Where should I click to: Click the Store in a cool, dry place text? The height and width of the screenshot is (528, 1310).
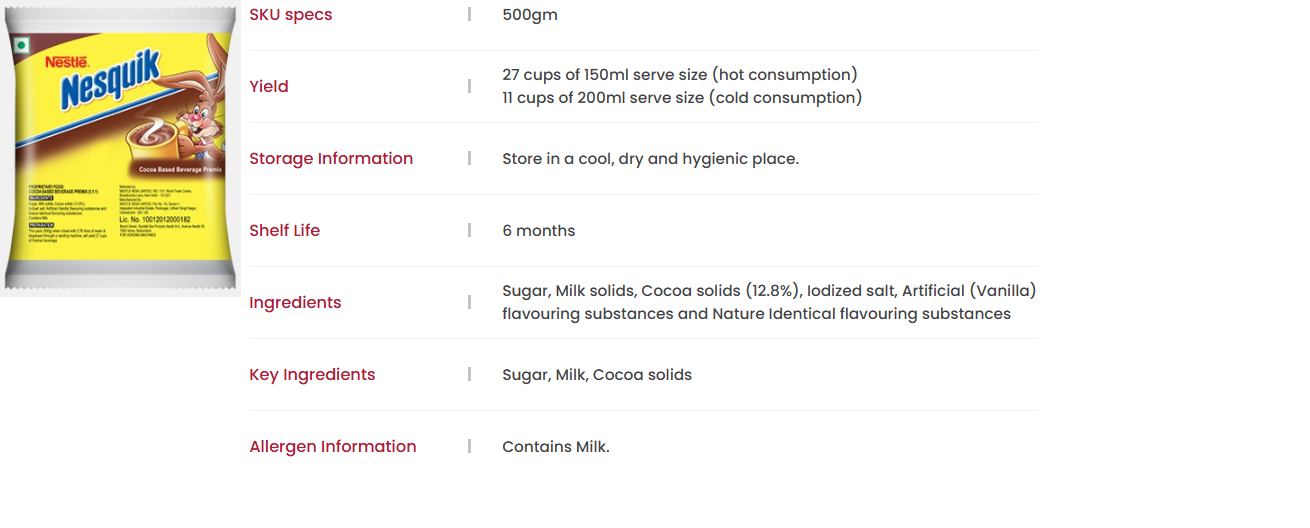click(x=651, y=158)
